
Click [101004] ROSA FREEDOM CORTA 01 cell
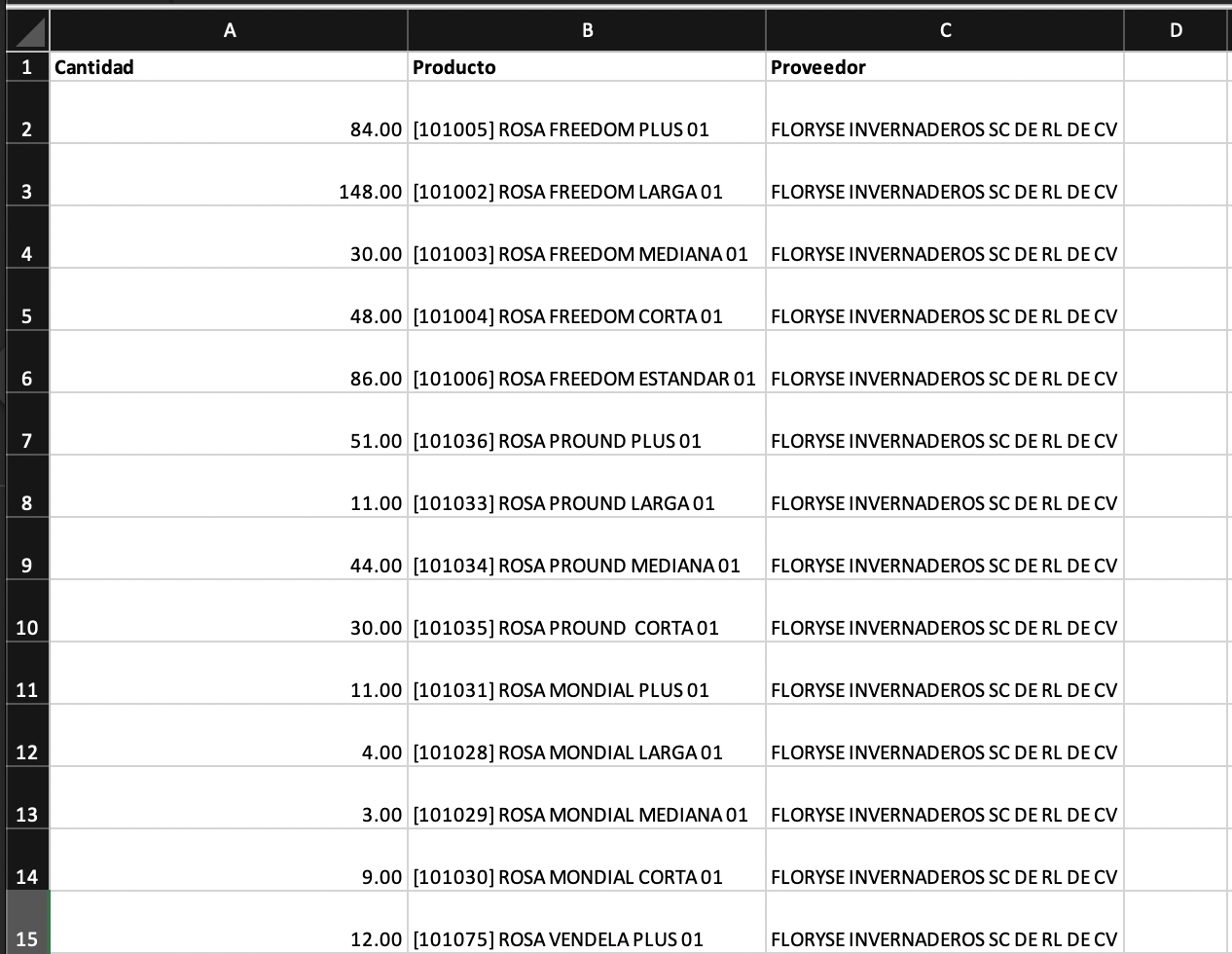click(x=587, y=300)
